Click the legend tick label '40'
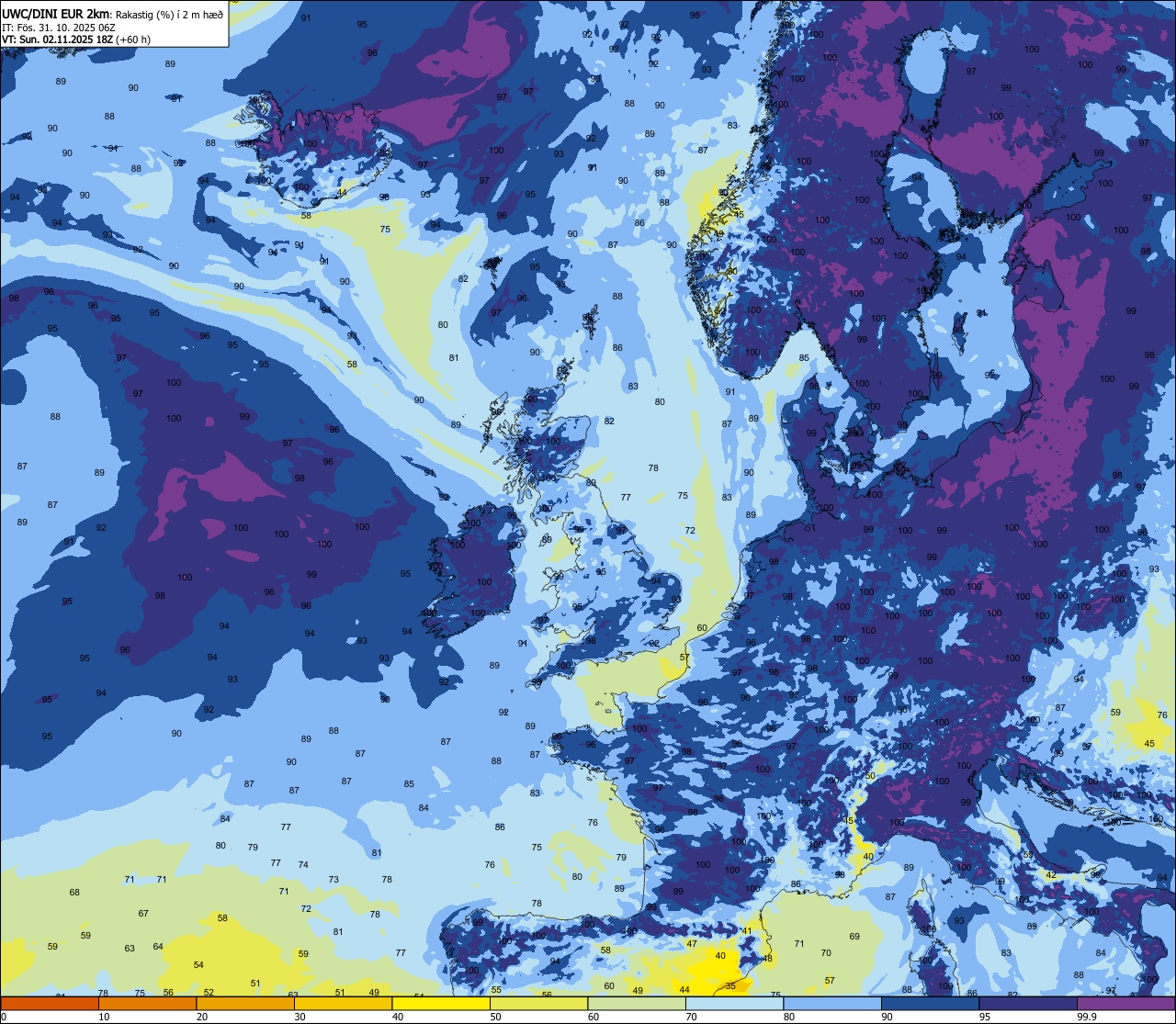 coord(398,1017)
